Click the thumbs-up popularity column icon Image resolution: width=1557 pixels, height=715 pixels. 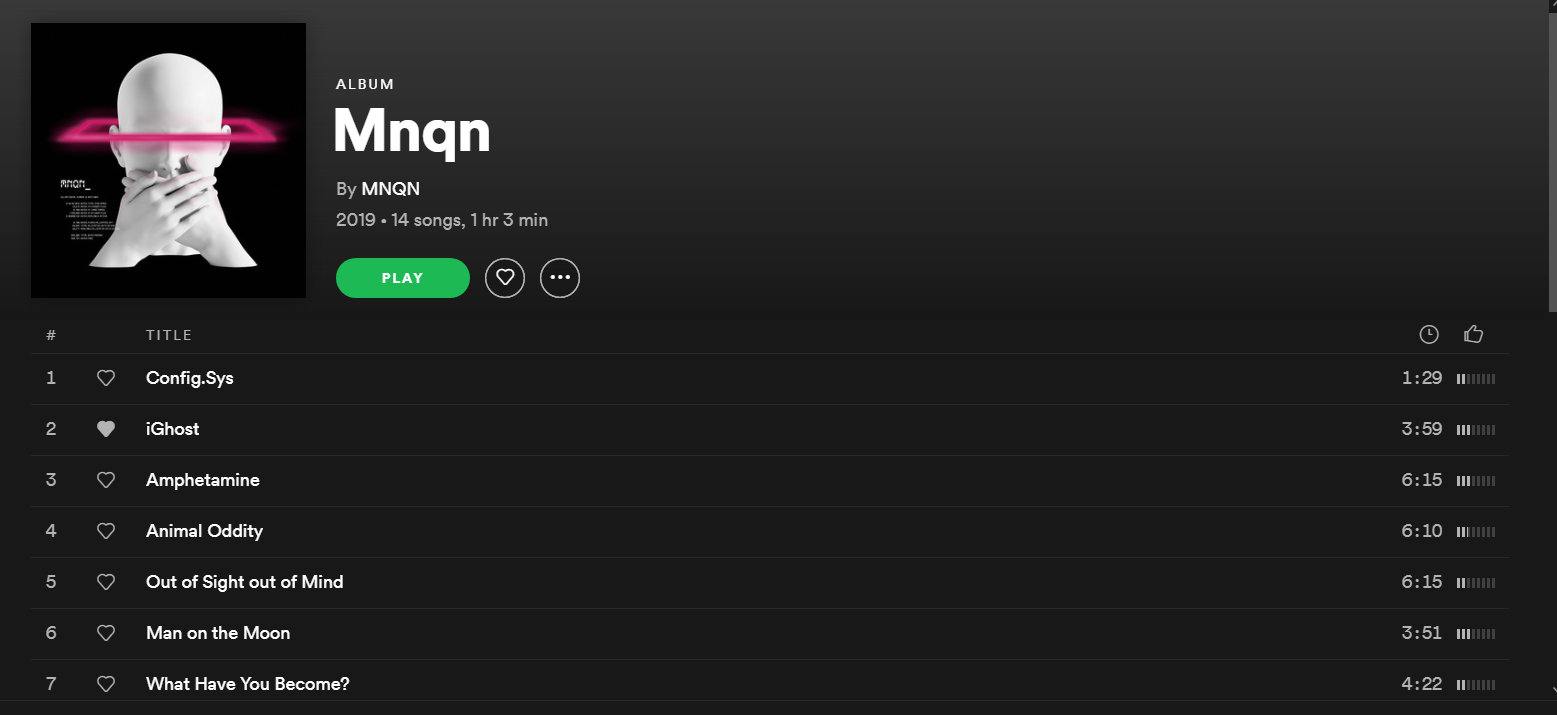1473,334
